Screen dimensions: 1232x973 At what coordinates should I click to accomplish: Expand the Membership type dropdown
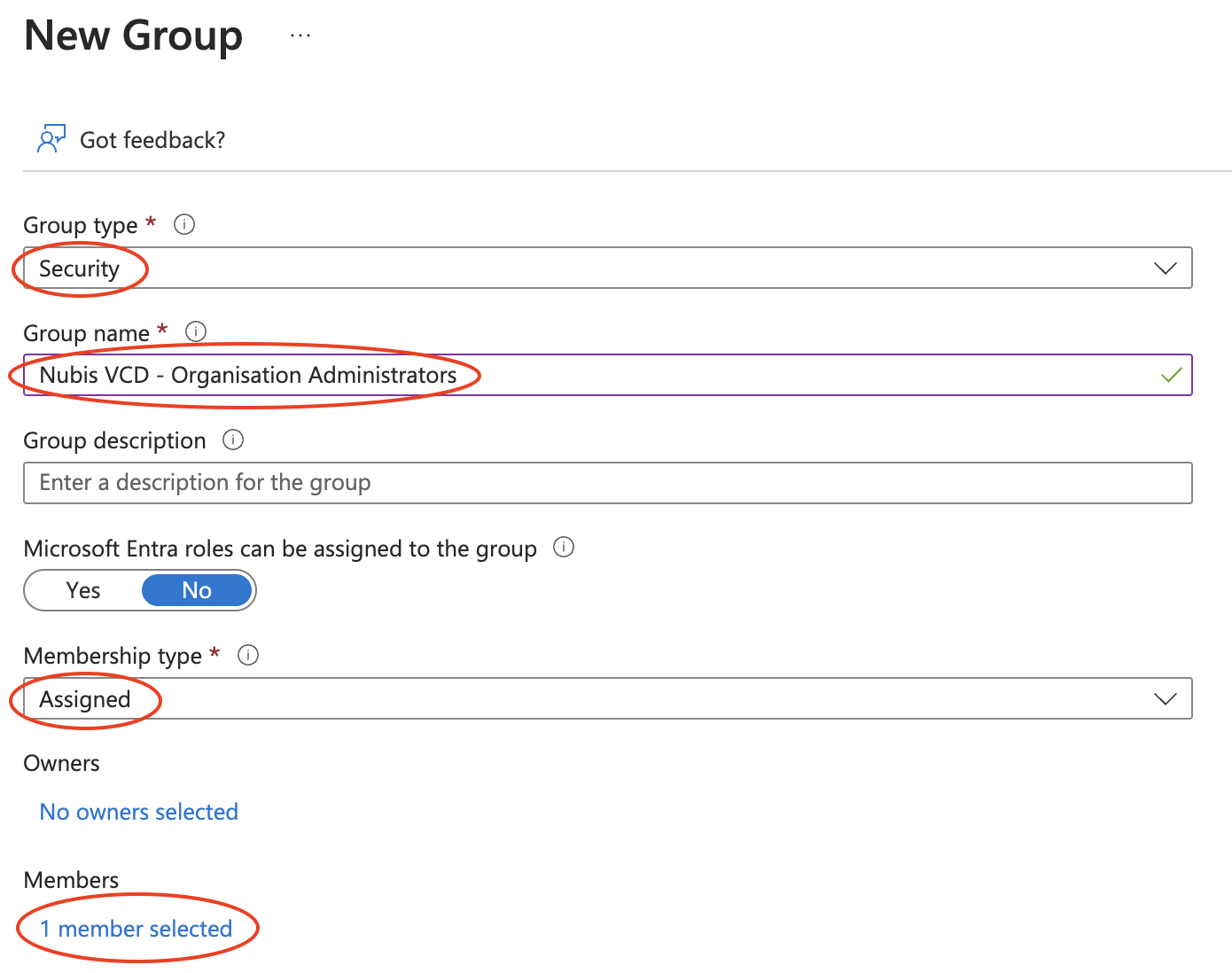pos(607,698)
